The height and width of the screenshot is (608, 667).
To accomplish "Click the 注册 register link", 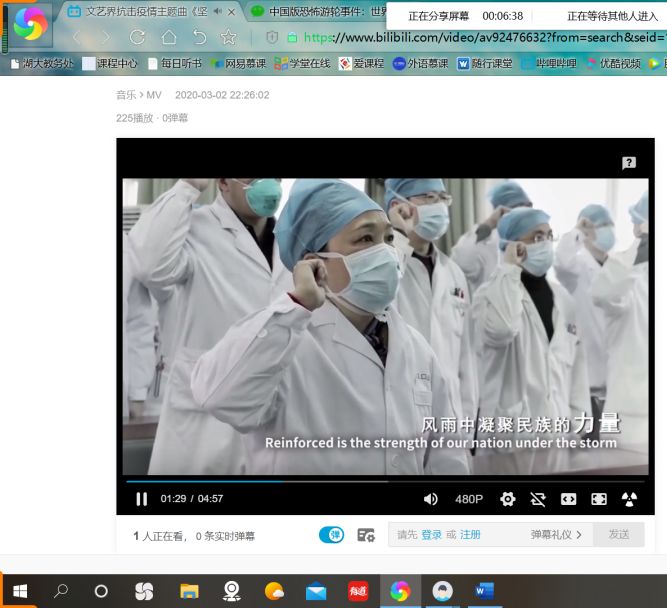I will [470, 534].
